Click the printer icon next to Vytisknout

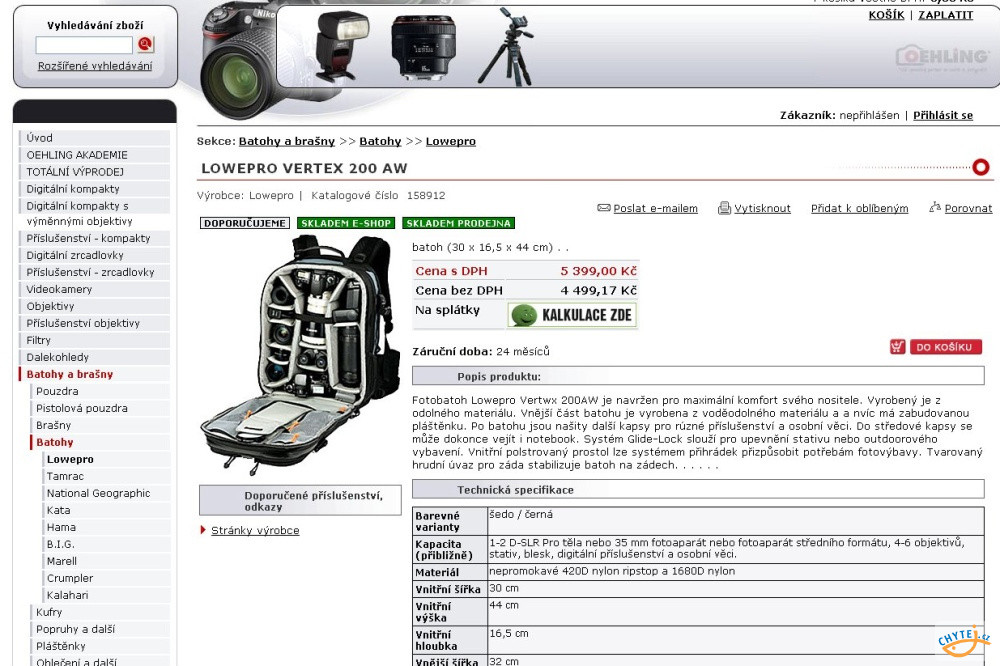pyautogui.click(x=724, y=208)
